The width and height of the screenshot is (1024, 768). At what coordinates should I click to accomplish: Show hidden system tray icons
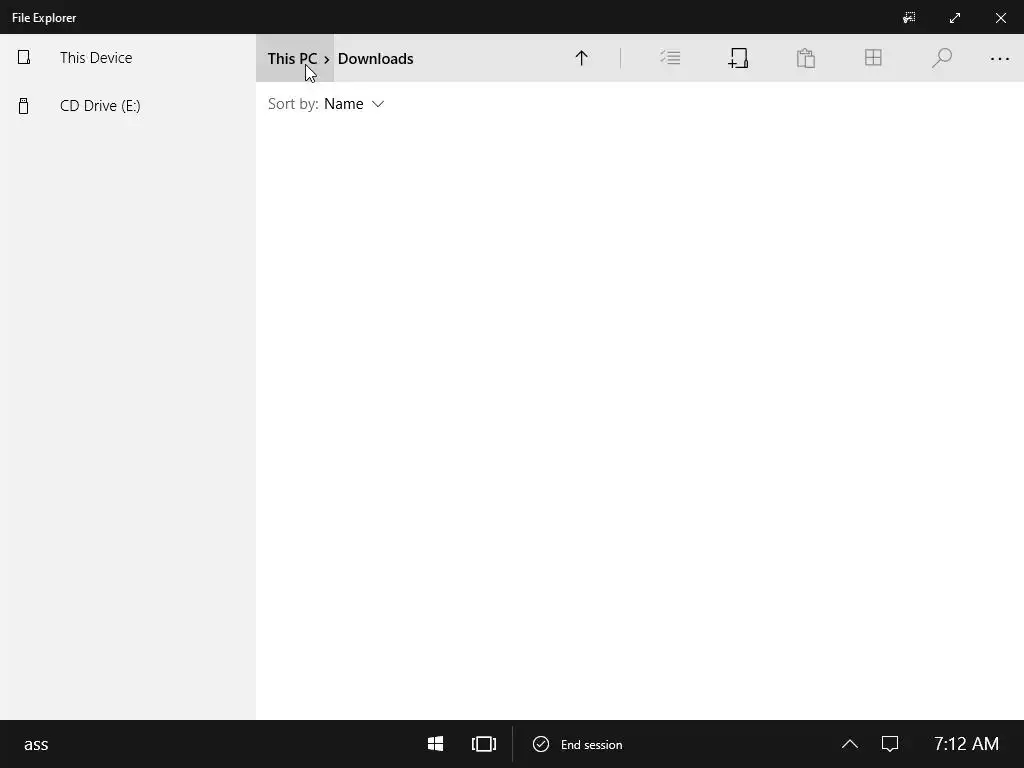tap(850, 744)
